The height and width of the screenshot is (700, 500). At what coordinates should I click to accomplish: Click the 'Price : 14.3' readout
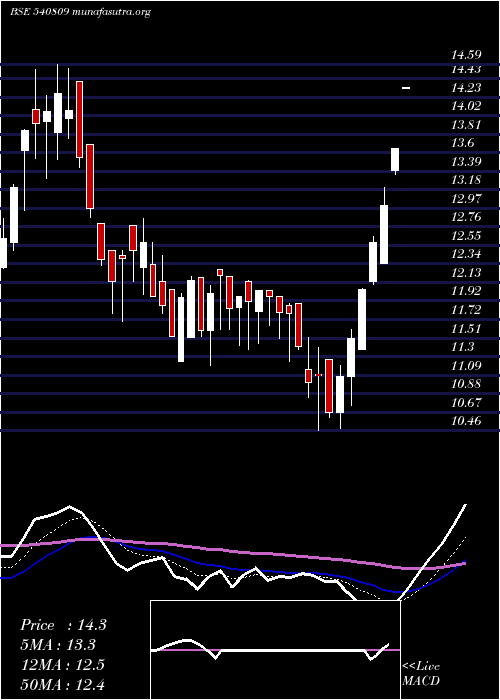click(63, 625)
